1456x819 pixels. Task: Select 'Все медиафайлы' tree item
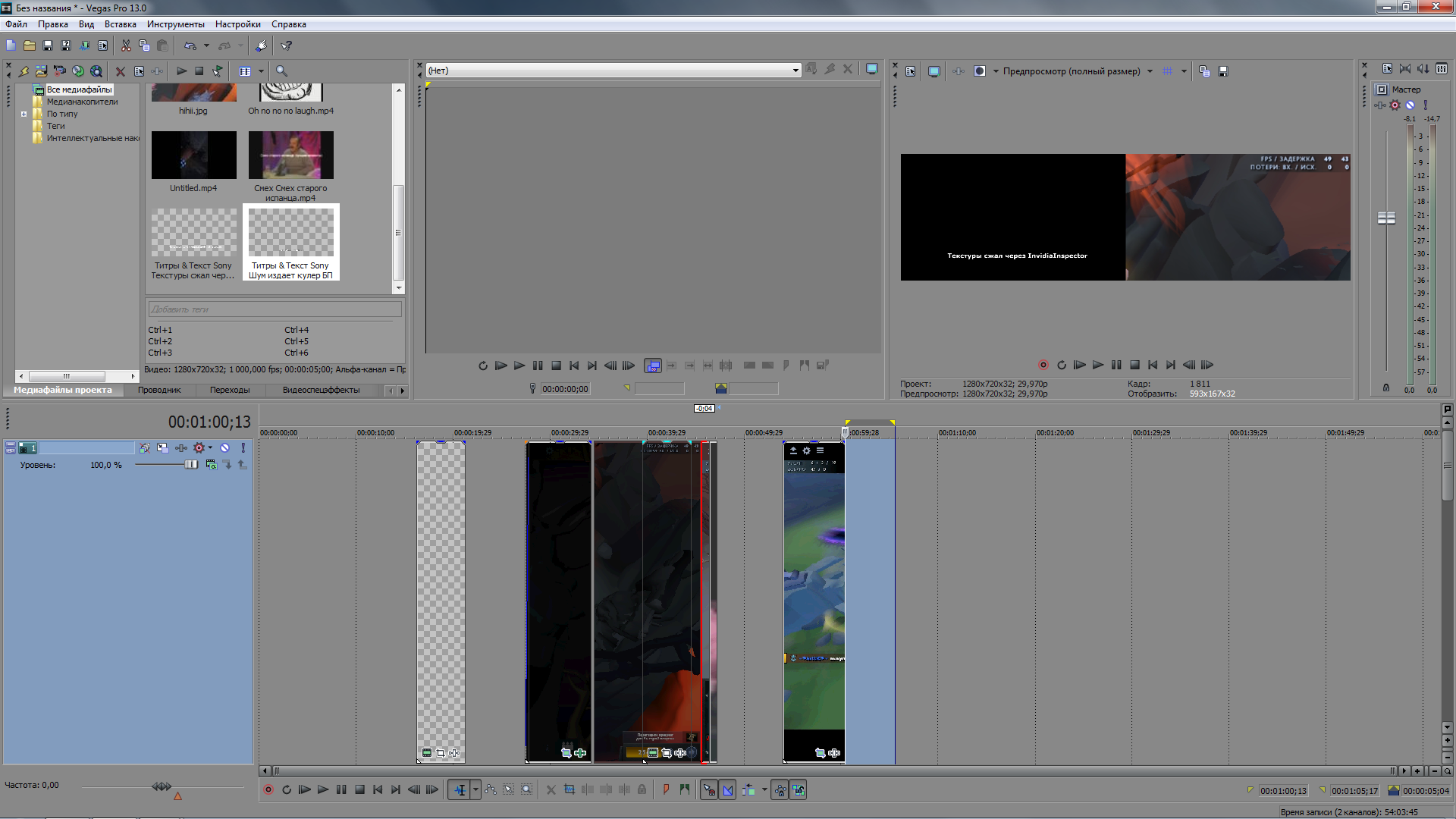coord(79,89)
